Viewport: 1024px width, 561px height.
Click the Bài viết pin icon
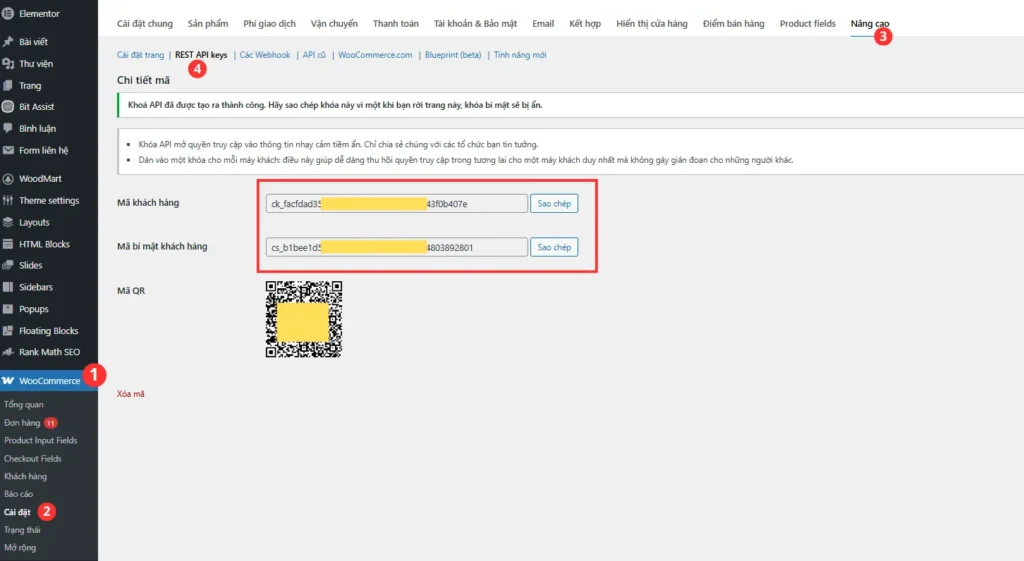[8, 42]
